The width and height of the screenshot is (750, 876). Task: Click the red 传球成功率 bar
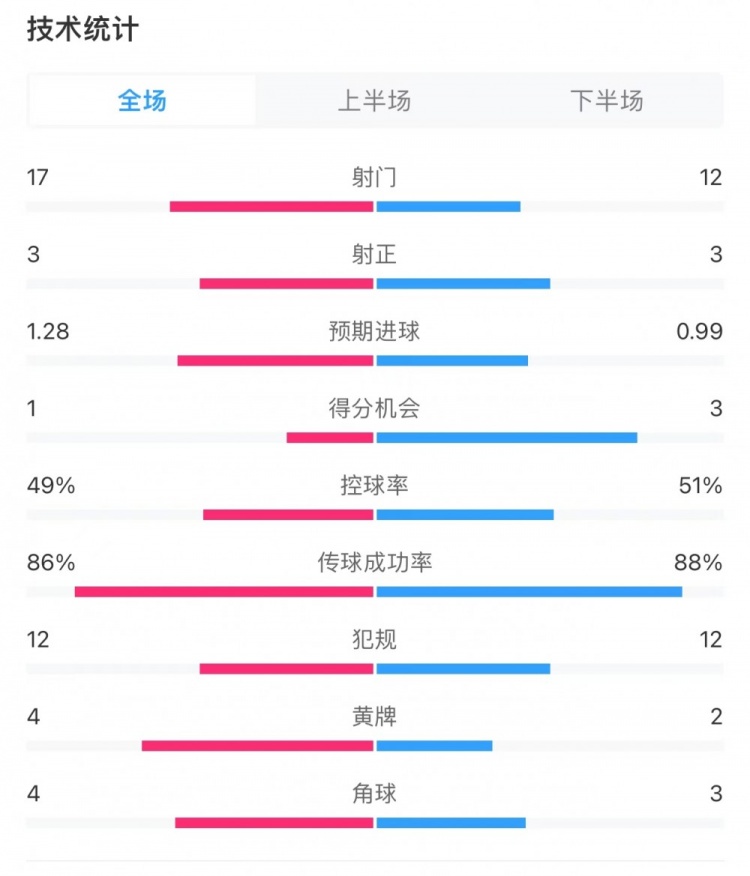click(x=224, y=592)
